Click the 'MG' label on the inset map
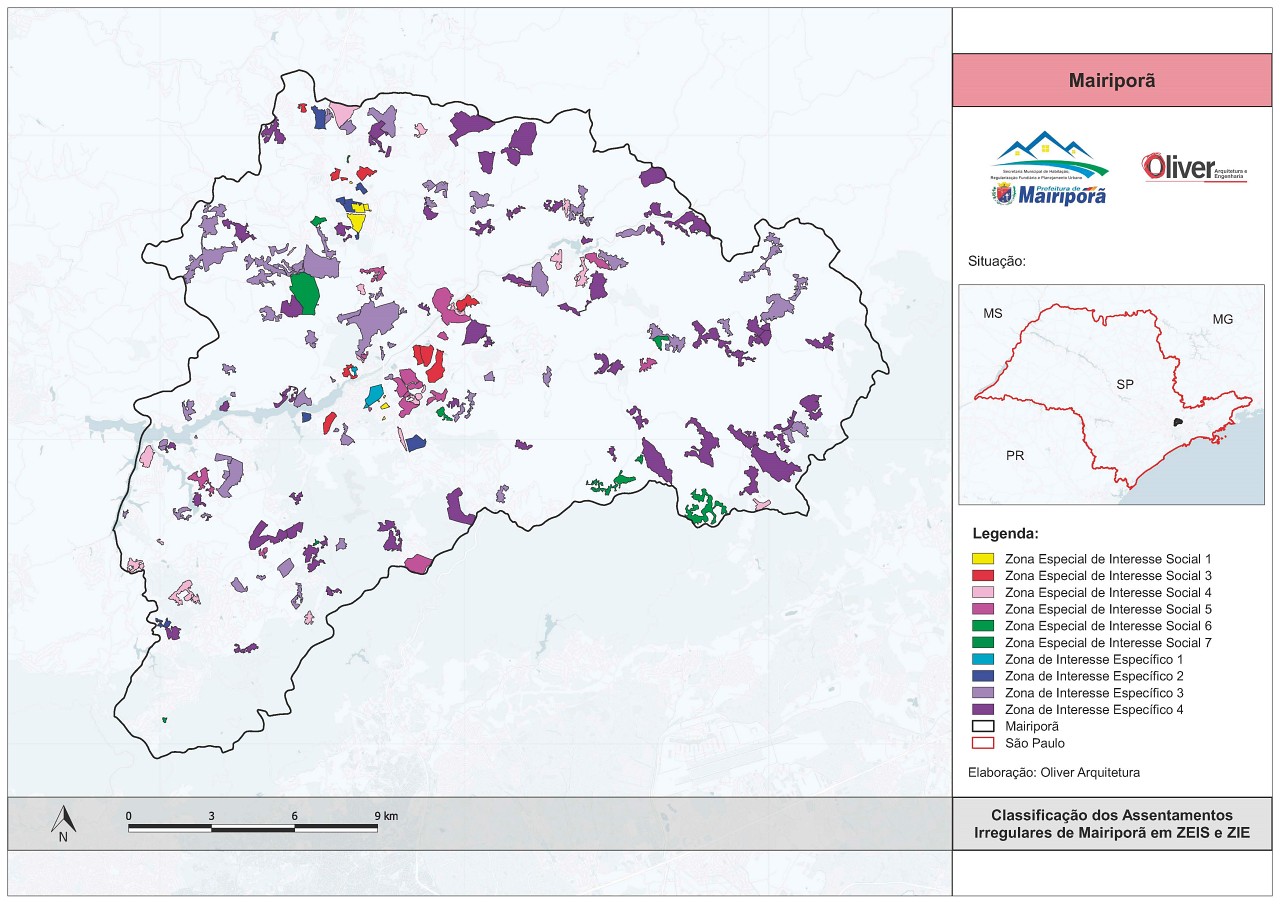Image resolution: width=1280 pixels, height=904 pixels. tap(1222, 319)
